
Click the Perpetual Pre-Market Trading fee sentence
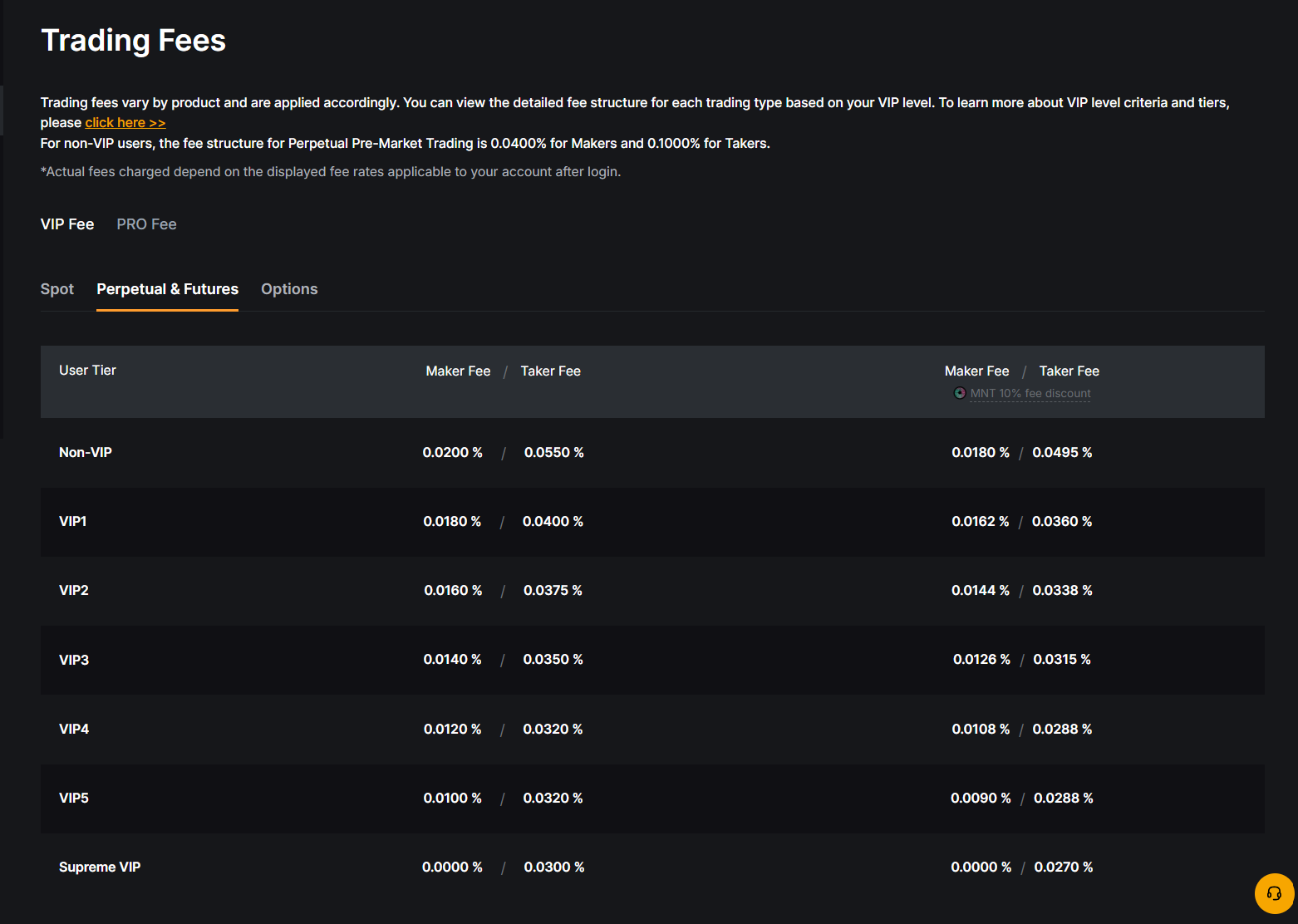[x=406, y=144]
